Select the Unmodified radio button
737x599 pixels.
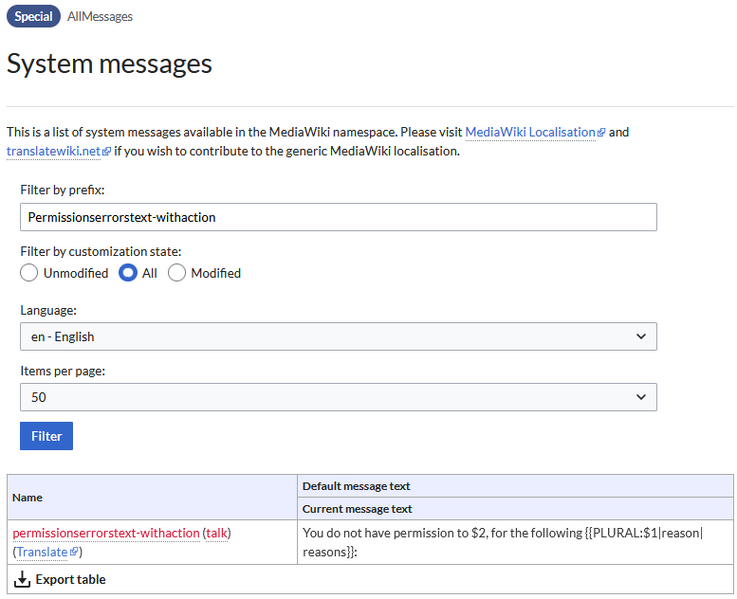click(x=30, y=273)
